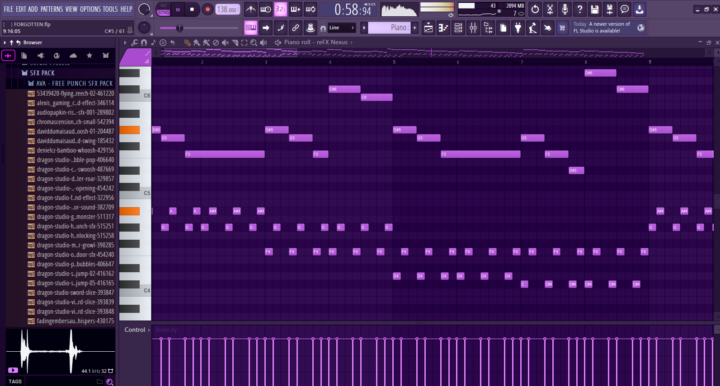Enable the record button

[x=208, y=9]
